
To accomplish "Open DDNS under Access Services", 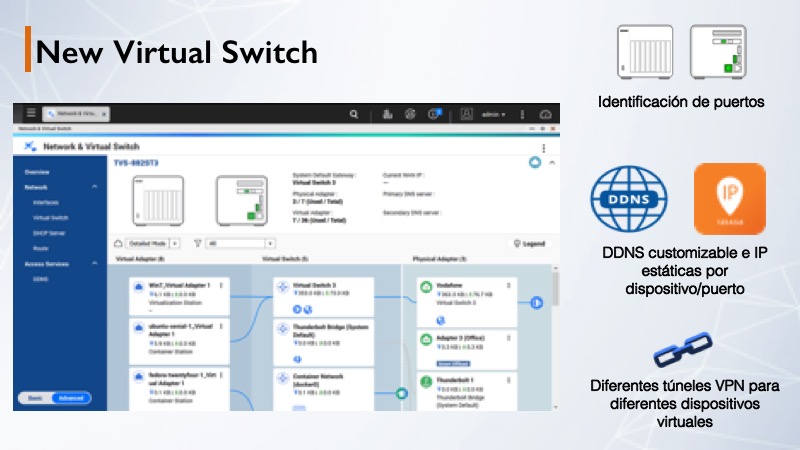I will 41,279.
